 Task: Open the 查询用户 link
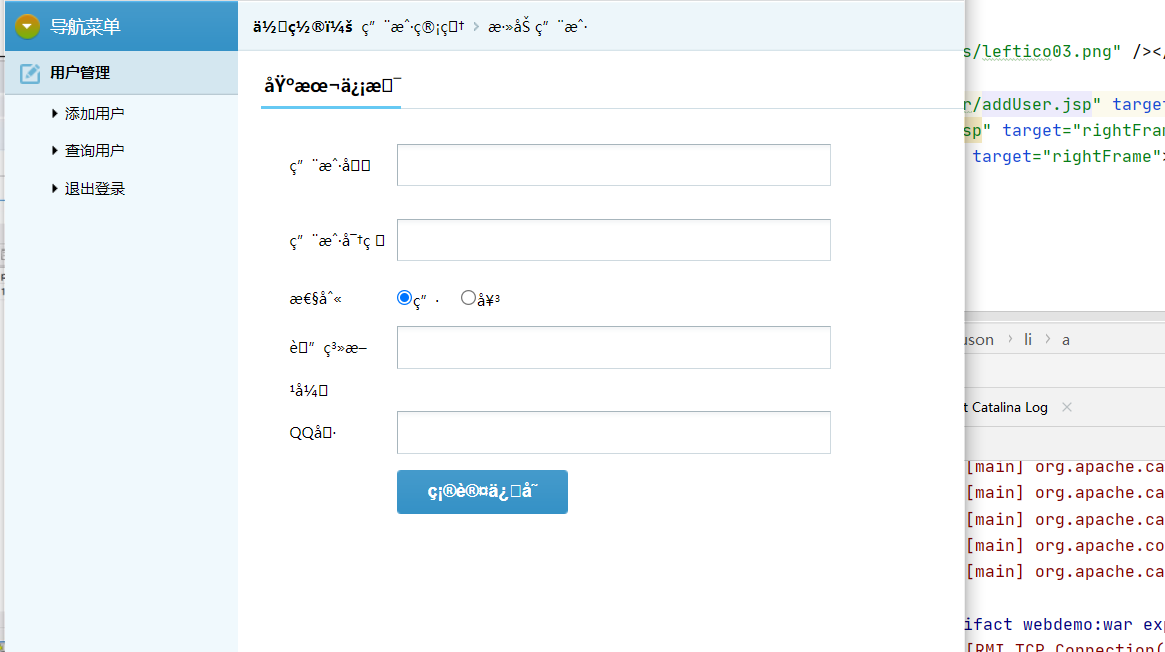(x=94, y=151)
